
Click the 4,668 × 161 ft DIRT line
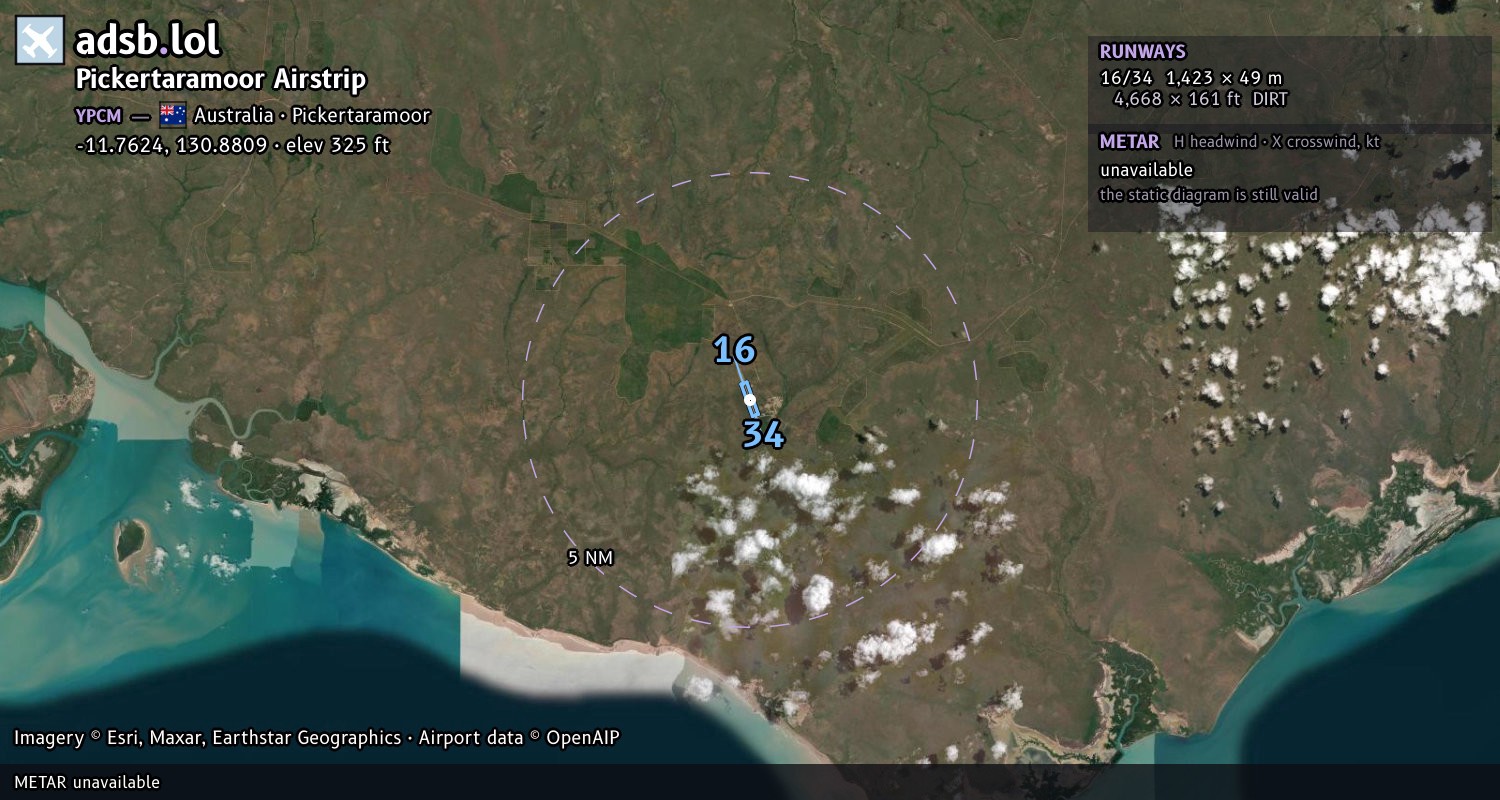(x=1201, y=99)
